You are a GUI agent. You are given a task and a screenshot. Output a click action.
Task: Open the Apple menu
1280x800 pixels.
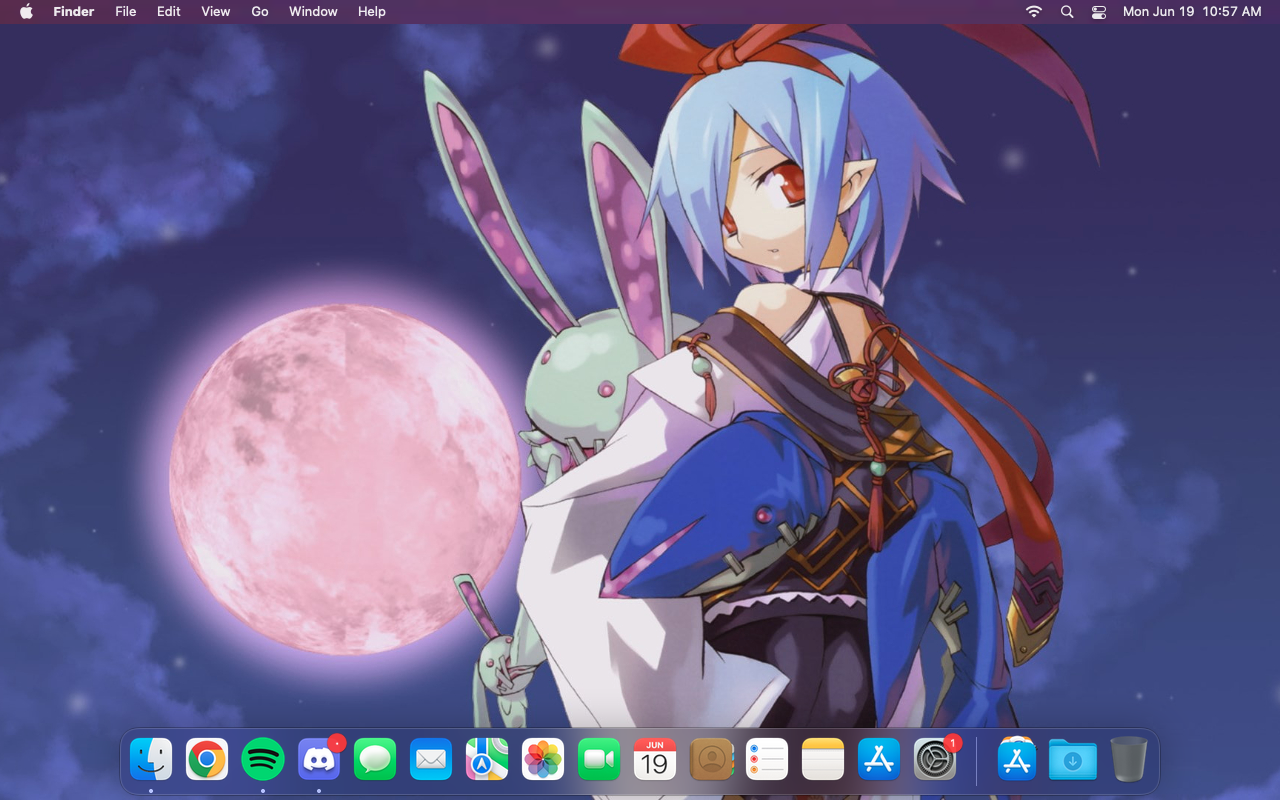pyautogui.click(x=27, y=11)
